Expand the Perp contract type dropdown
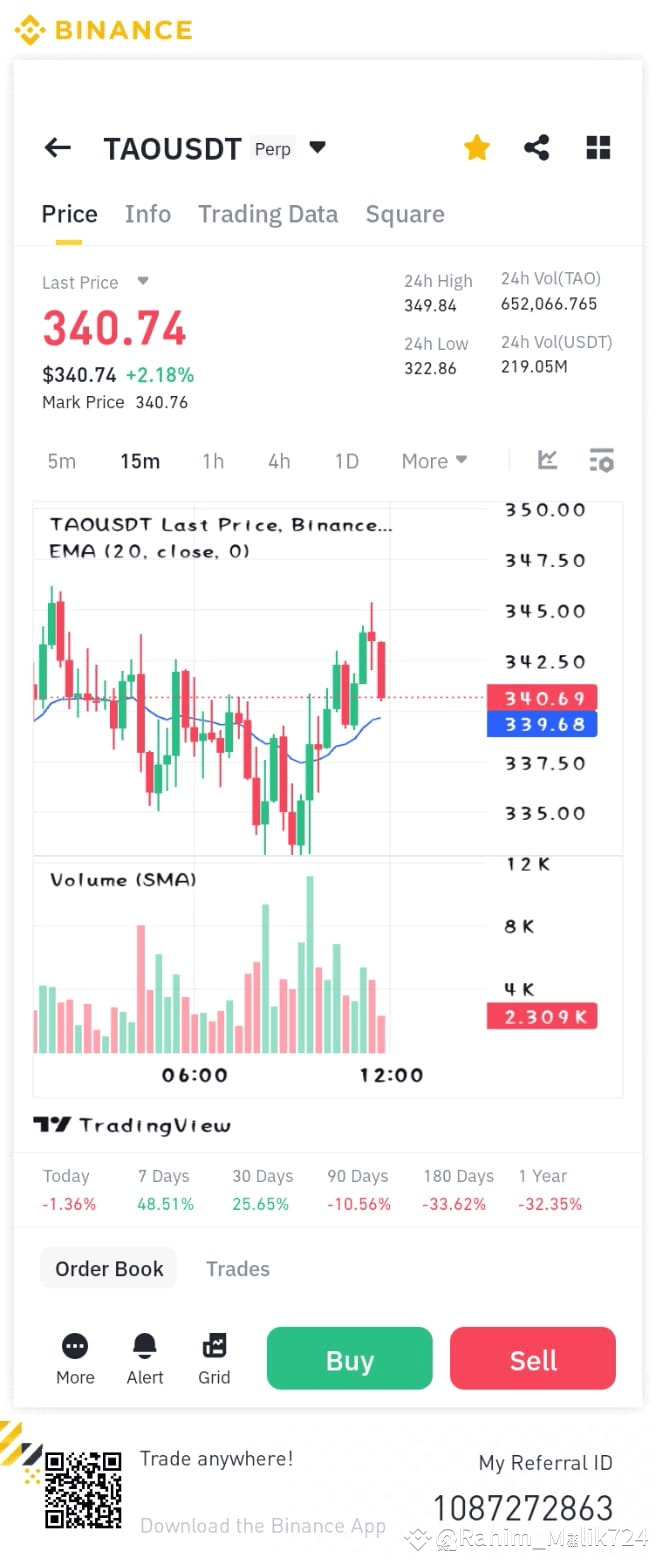This screenshot has width=656, height=1560. point(317,147)
